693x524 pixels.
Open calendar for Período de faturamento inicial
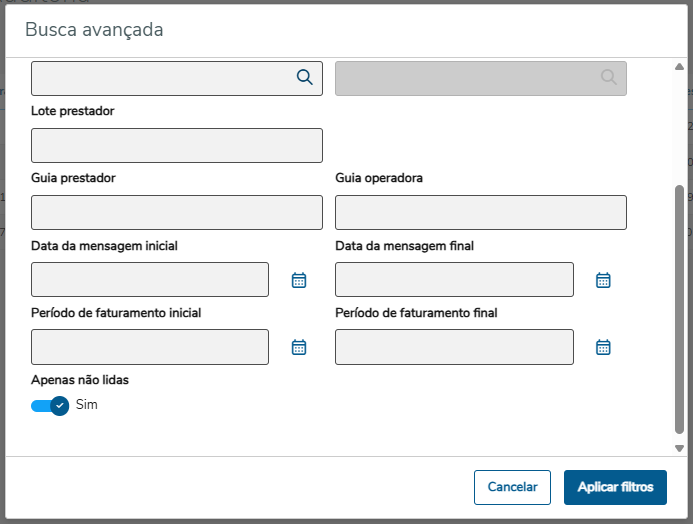coord(298,347)
